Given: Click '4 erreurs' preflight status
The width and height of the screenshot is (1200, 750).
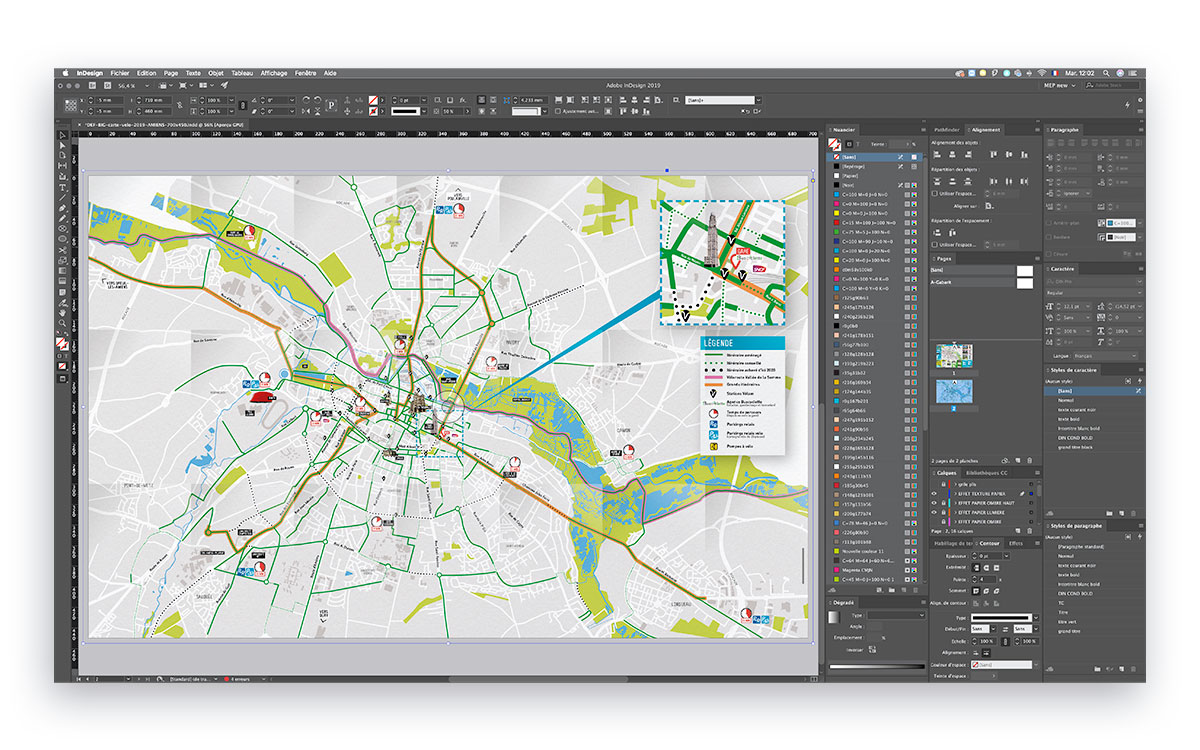Looking at the screenshot, I should pos(243,677).
